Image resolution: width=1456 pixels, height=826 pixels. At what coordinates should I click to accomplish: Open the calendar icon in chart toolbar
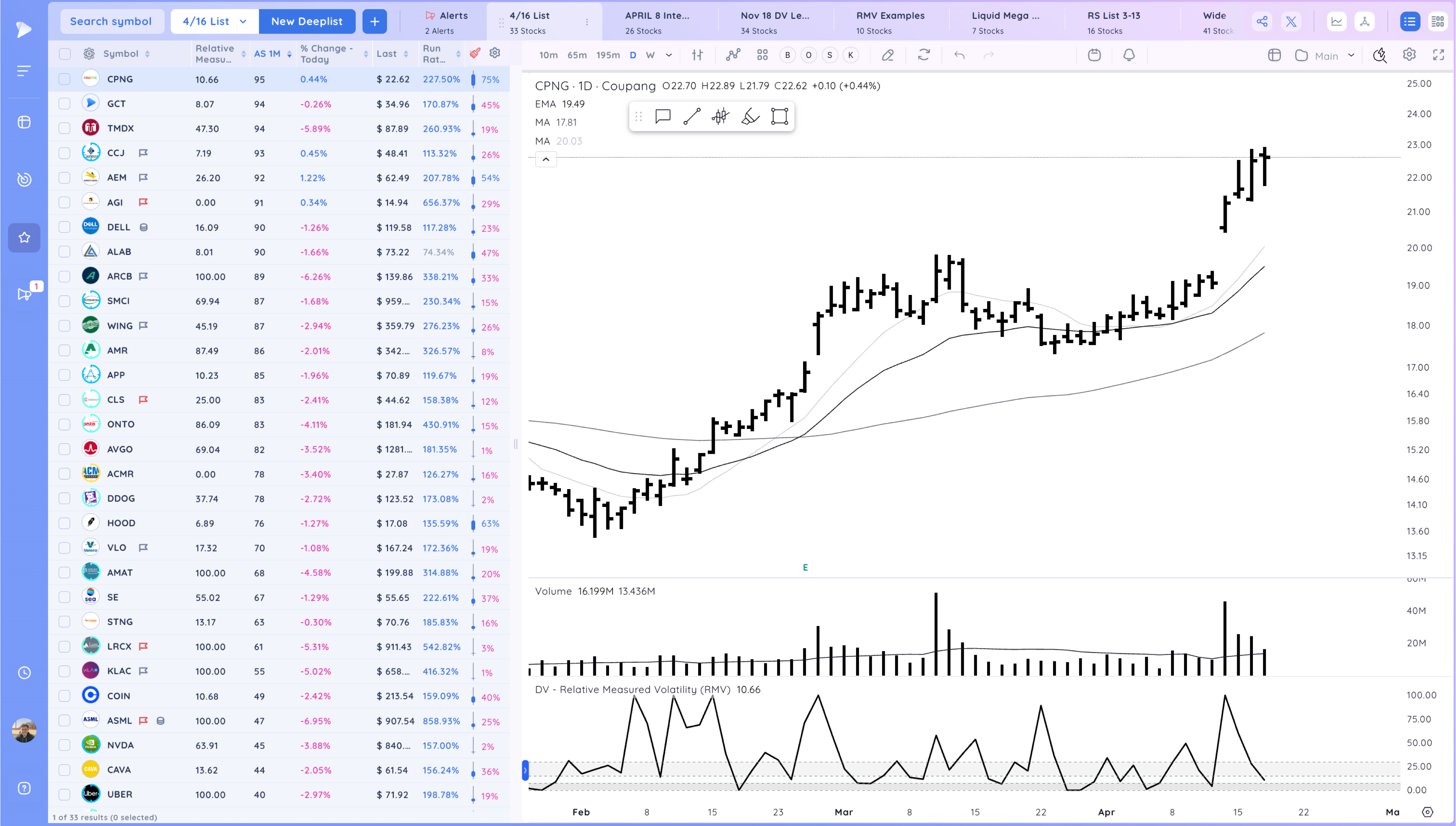[1094, 55]
